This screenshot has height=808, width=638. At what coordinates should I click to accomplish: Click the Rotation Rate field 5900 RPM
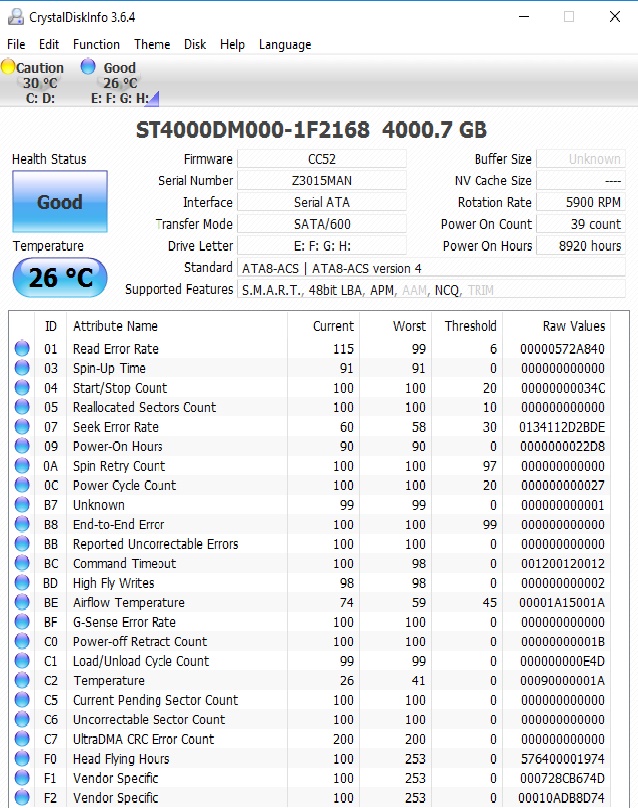581,202
